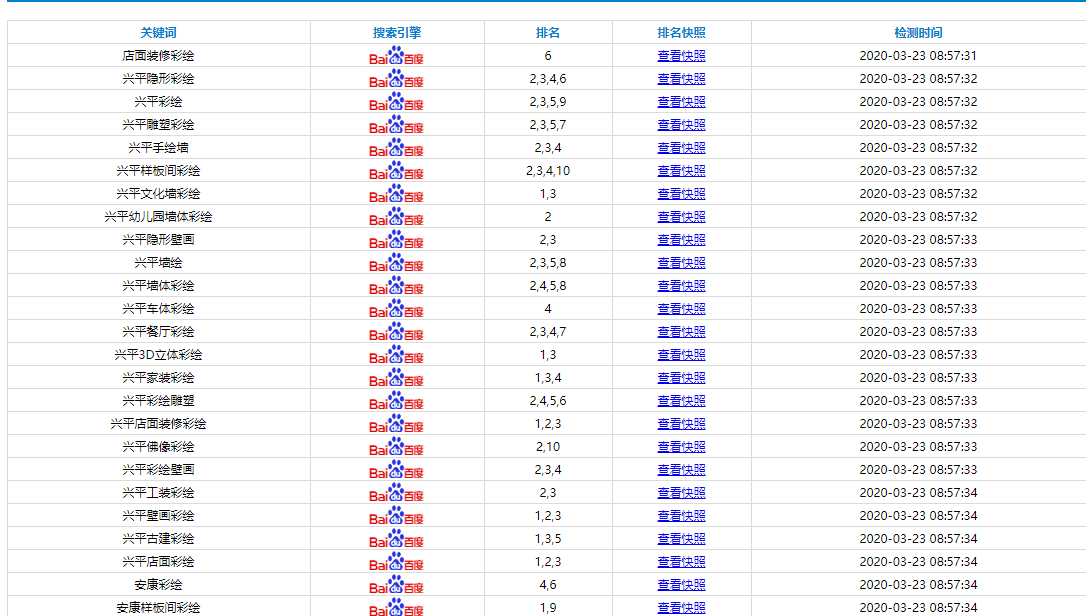
Task: Click the Baidu logo in the 兴平彩绘 row
Action: point(396,101)
